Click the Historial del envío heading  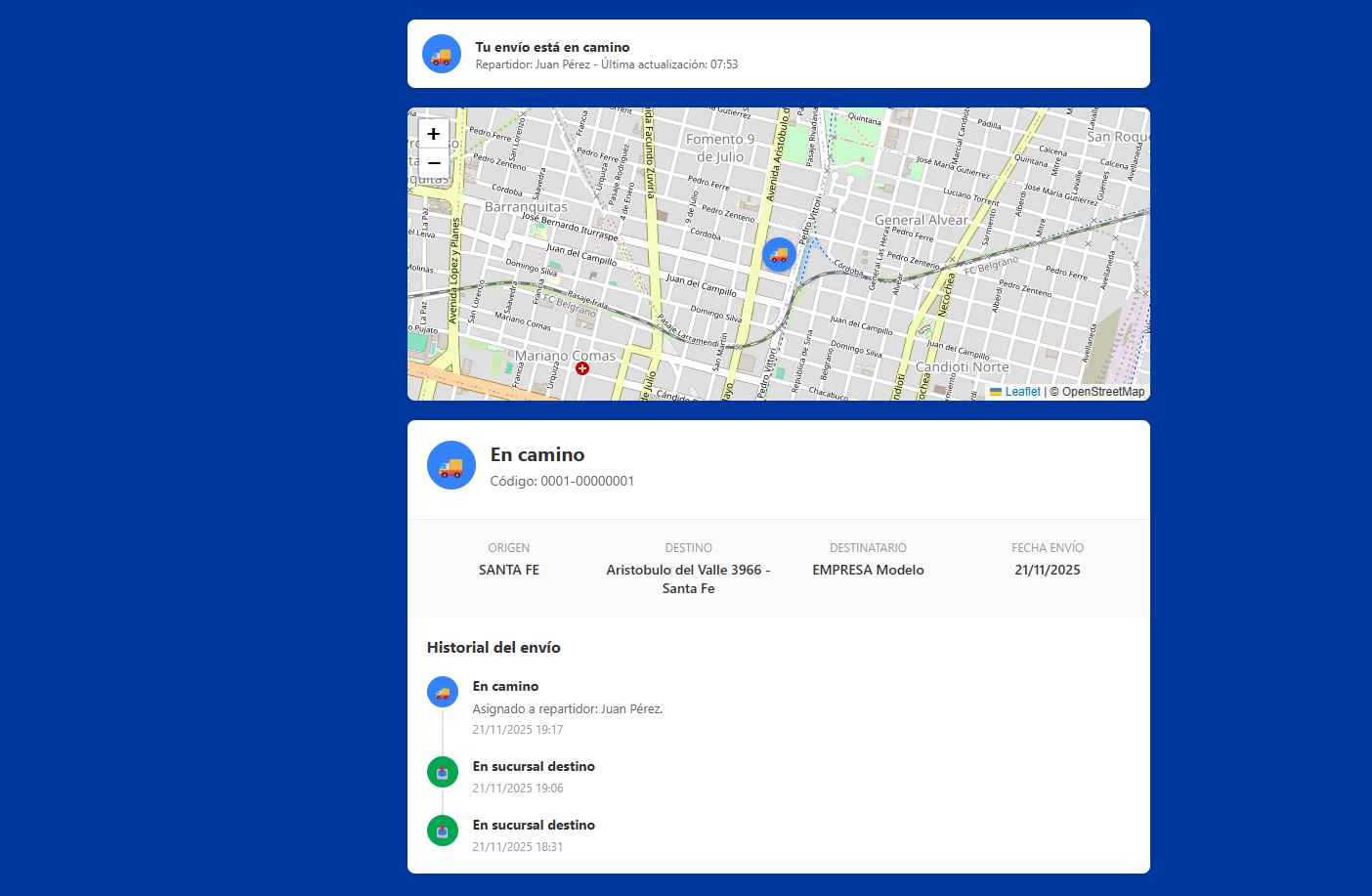tap(493, 648)
